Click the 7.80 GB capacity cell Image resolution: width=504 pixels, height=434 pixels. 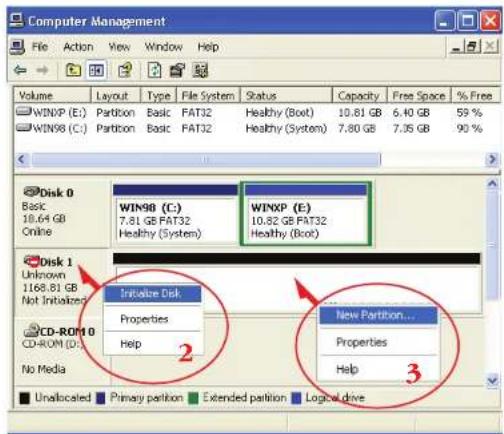pos(357,128)
